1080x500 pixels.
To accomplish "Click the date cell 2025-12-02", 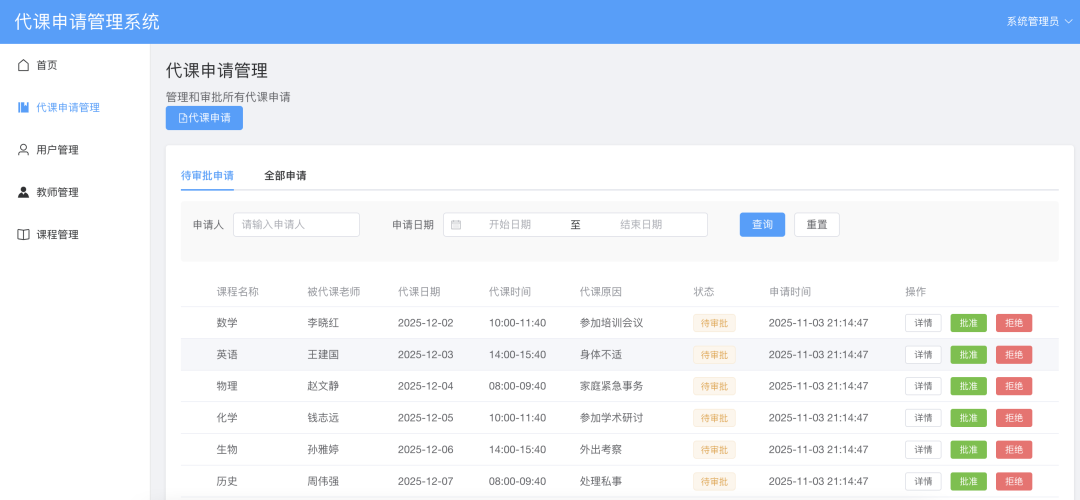I will click(x=426, y=323).
